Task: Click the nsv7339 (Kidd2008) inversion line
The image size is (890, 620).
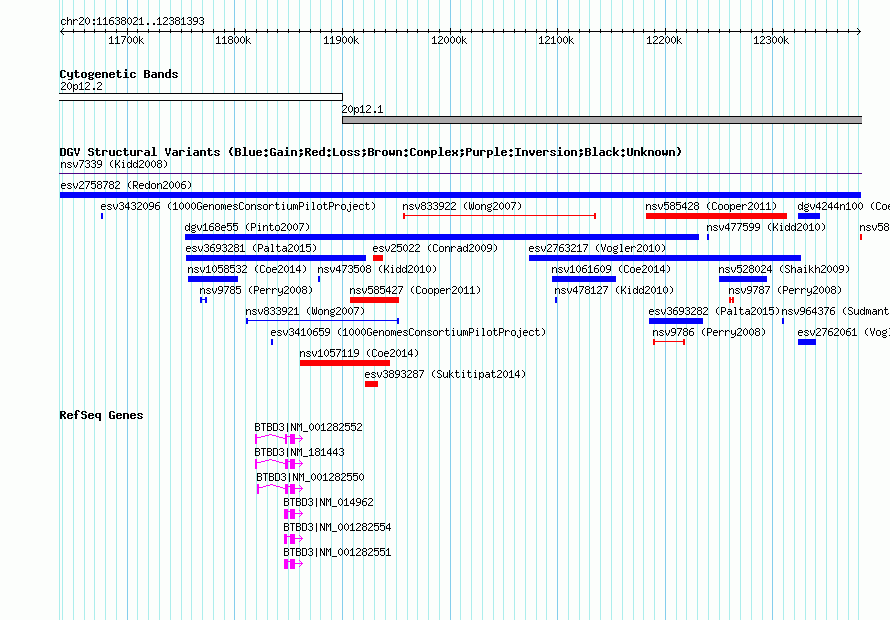Action: click(460, 173)
